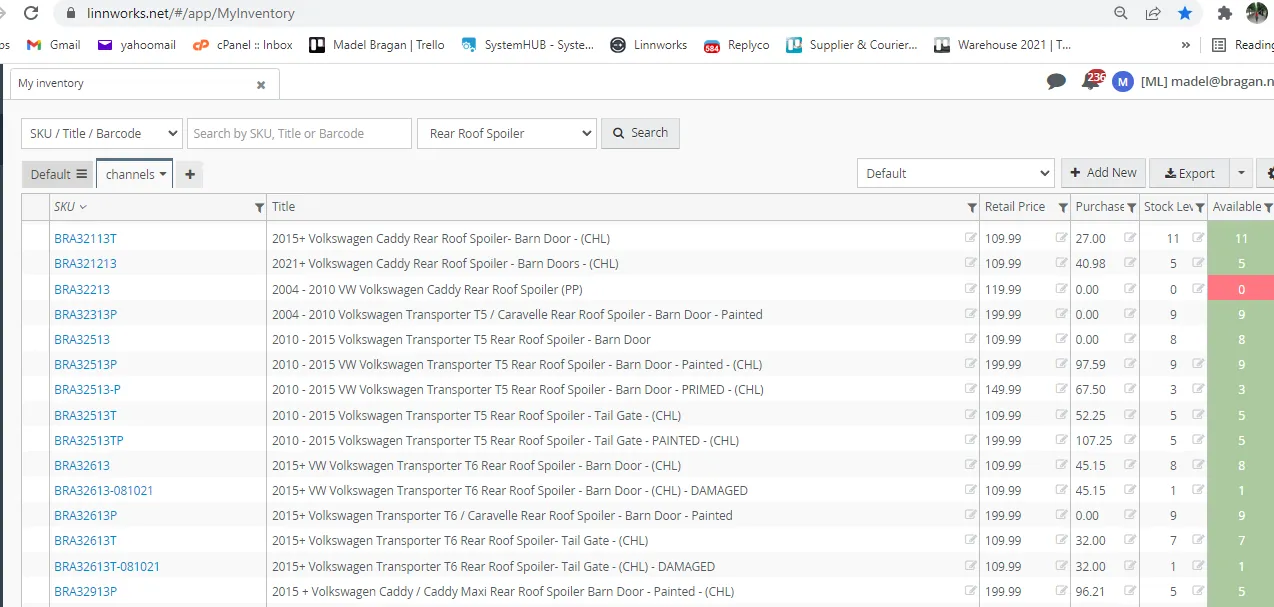
Task: Edit title of BRA32113T with pencil icon
Action: [x=970, y=238]
